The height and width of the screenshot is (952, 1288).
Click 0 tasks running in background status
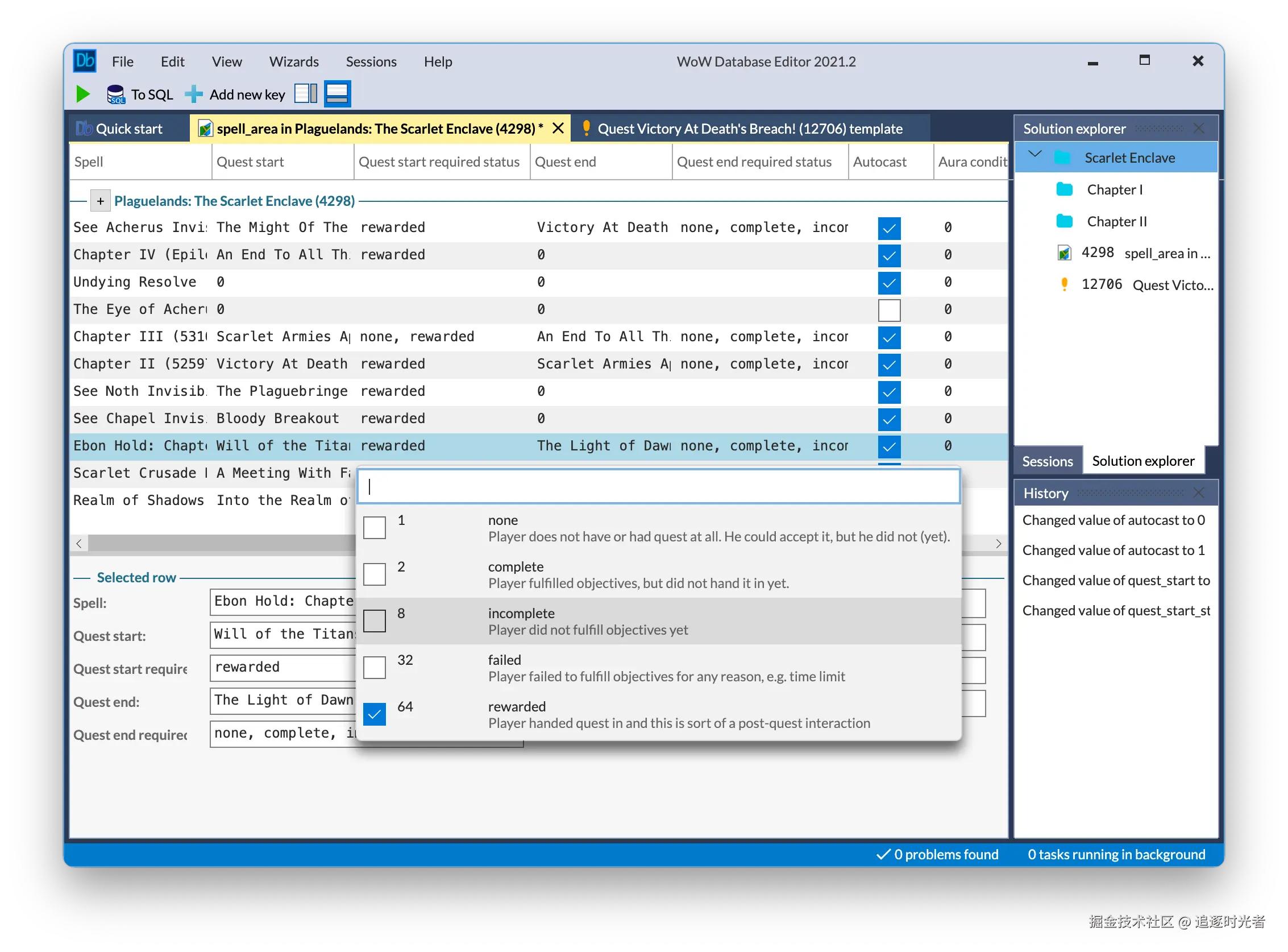[1116, 854]
